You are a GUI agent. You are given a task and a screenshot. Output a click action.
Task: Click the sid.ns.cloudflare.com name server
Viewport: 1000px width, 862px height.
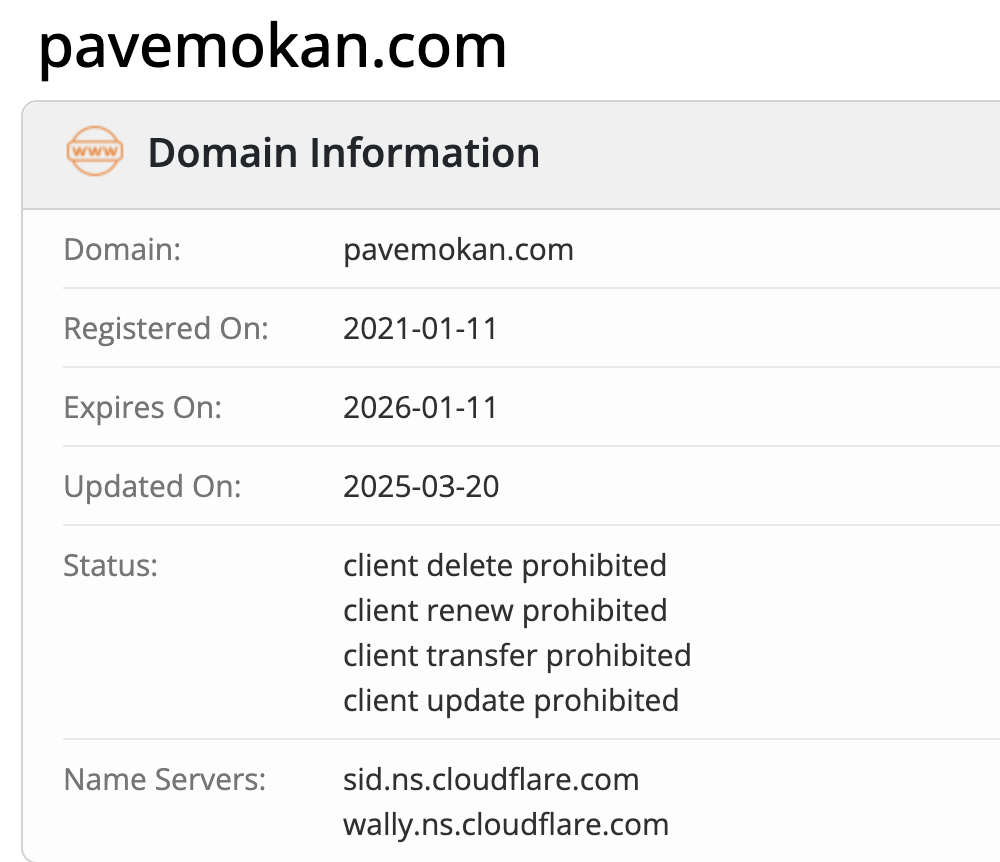tap(491, 780)
